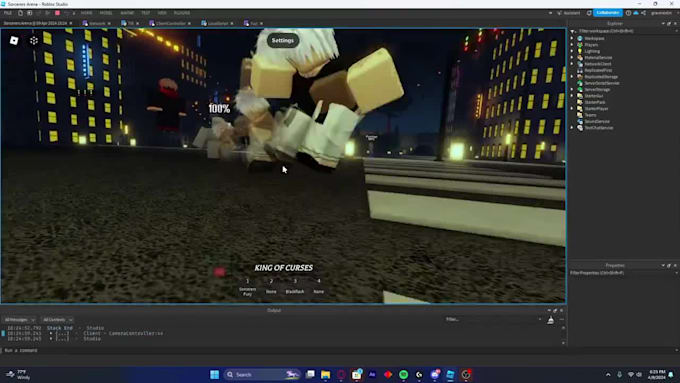Switch to the VIEW ribbon tab
This screenshot has height=383, width=680.
pos(162,13)
